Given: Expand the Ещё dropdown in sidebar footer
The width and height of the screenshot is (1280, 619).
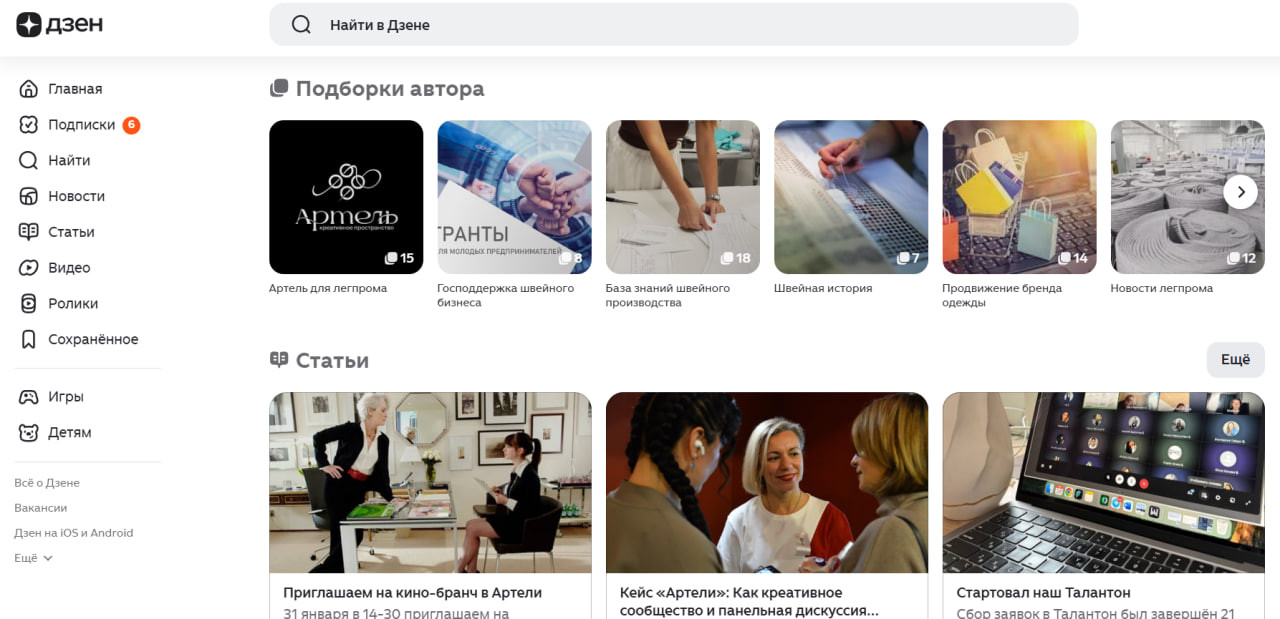Looking at the screenshot, I should [34, 558].
